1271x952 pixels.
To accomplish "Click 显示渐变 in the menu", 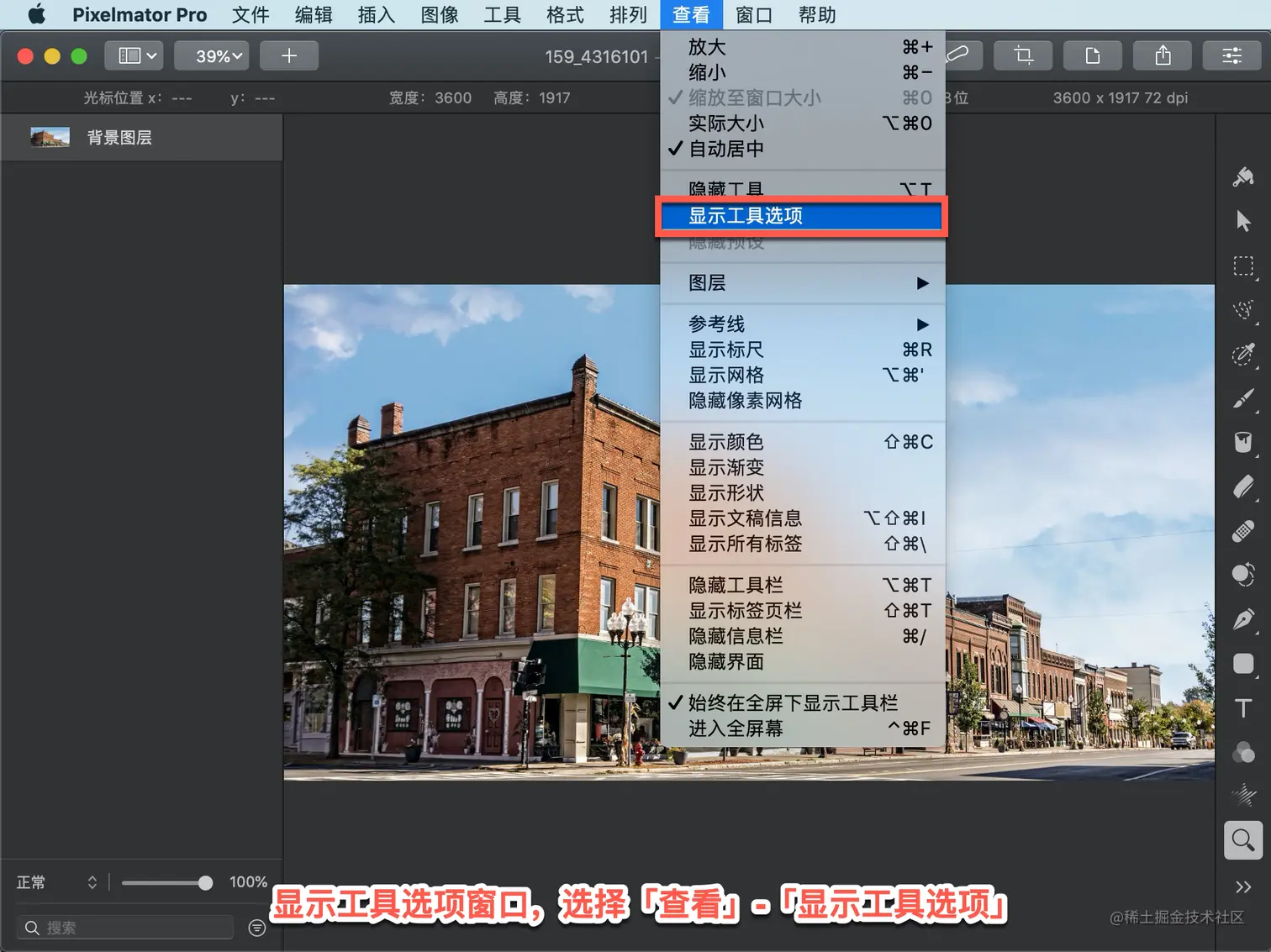I will click(x=804, y=467).
